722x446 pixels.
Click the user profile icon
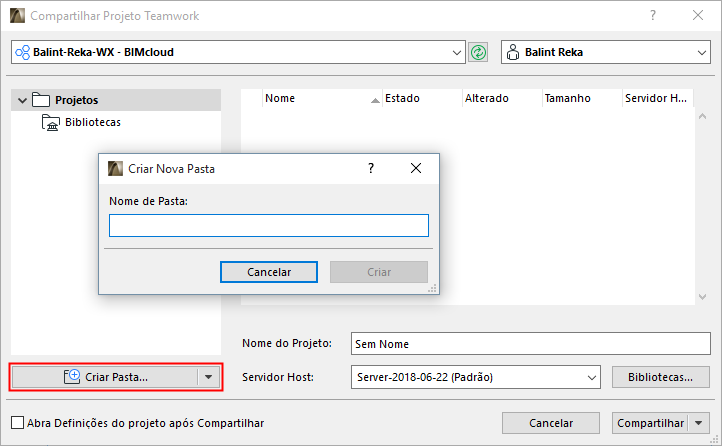[513, 52]
